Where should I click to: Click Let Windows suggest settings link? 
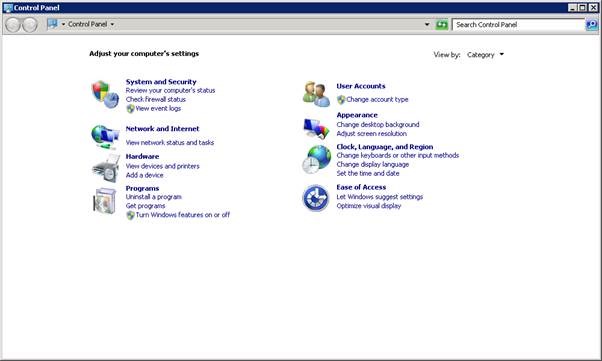(379, 197)
